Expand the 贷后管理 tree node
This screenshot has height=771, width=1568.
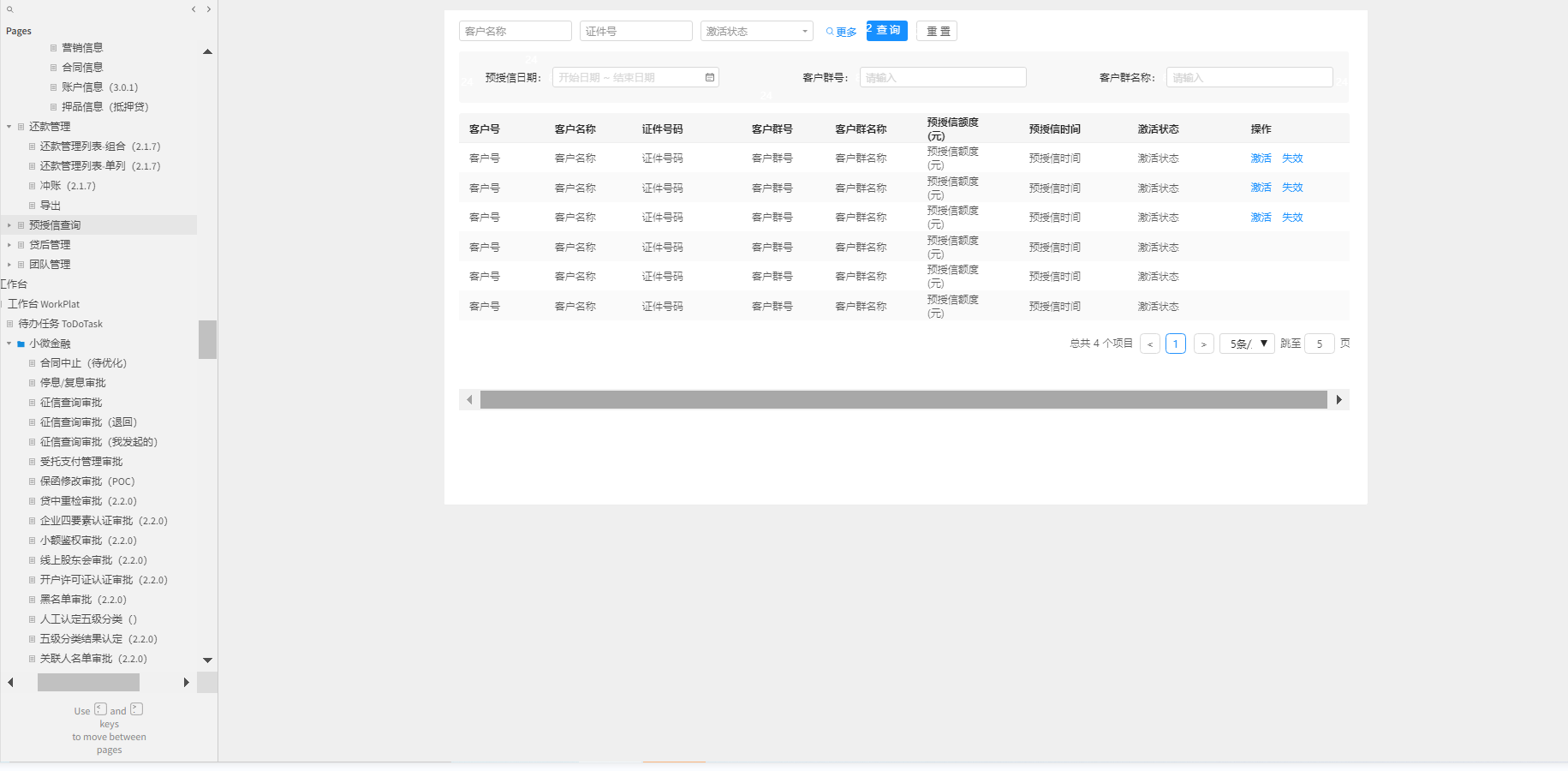[9, 245]
